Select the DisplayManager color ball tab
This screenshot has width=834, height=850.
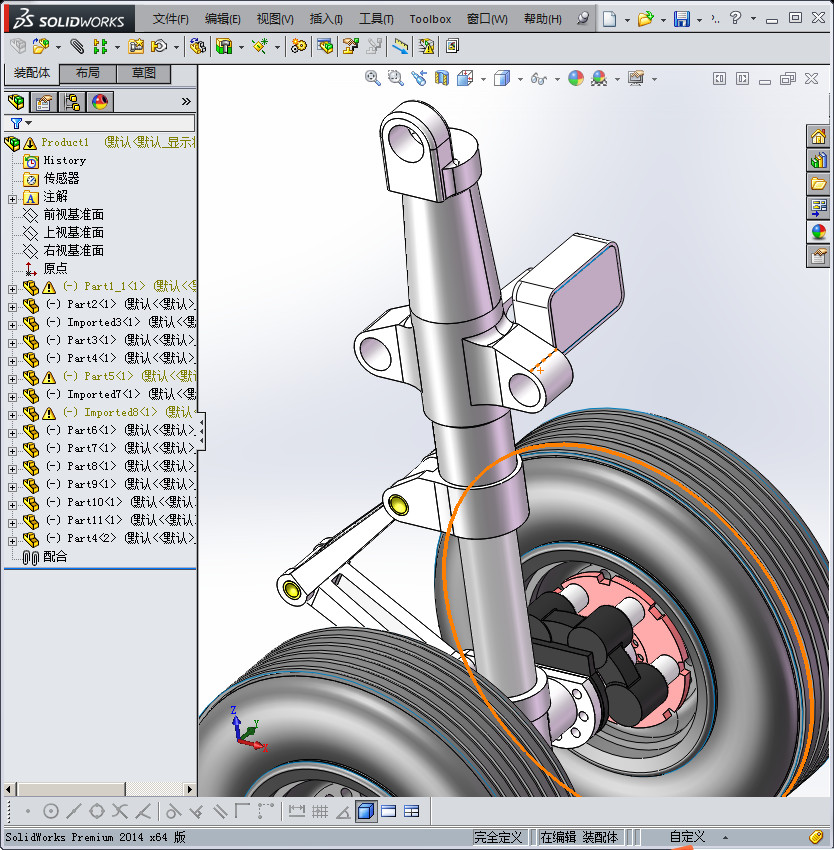pyautogui.click(x=100, y=102)
